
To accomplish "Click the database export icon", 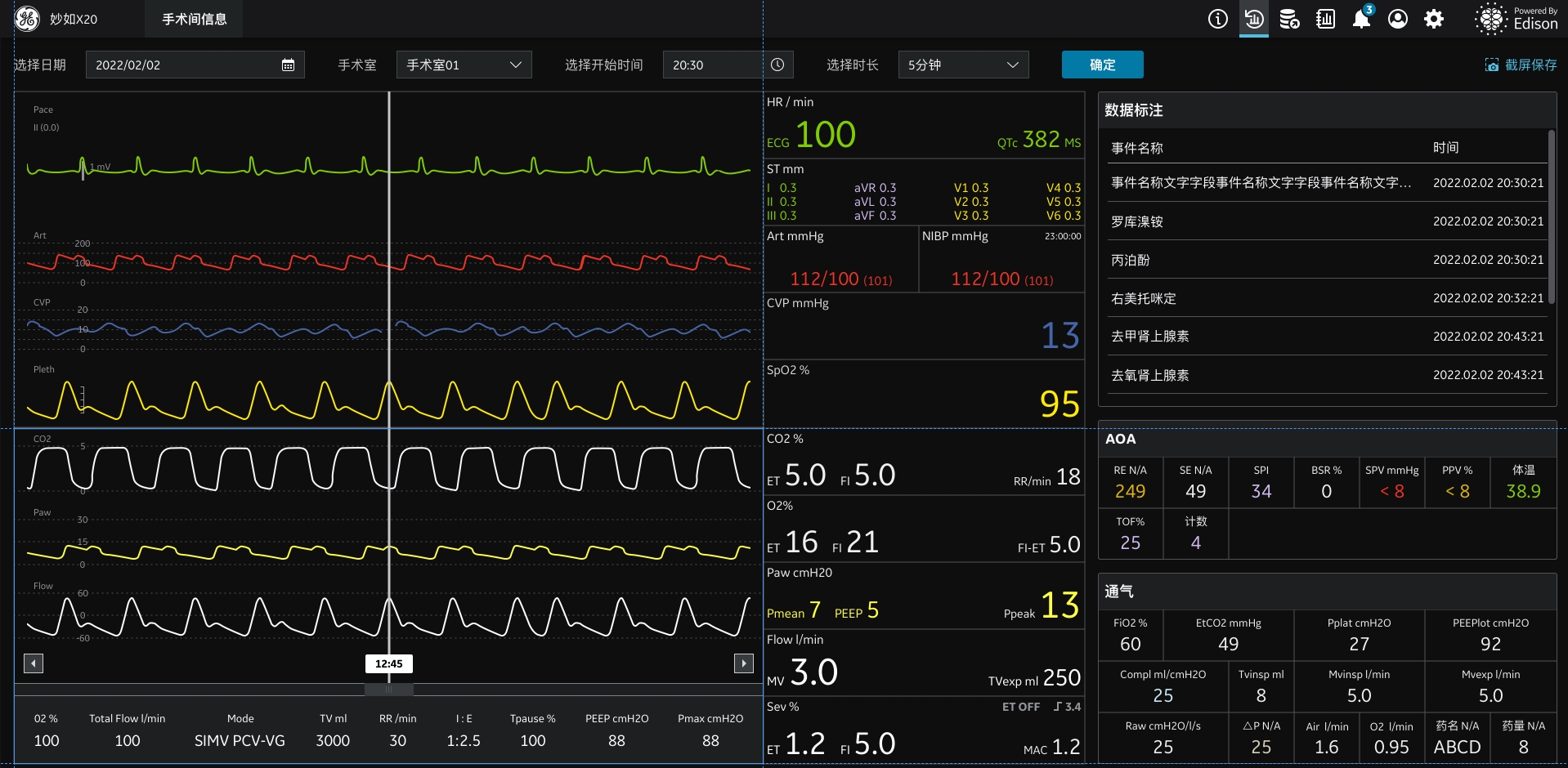I will tap(1289, 19).
